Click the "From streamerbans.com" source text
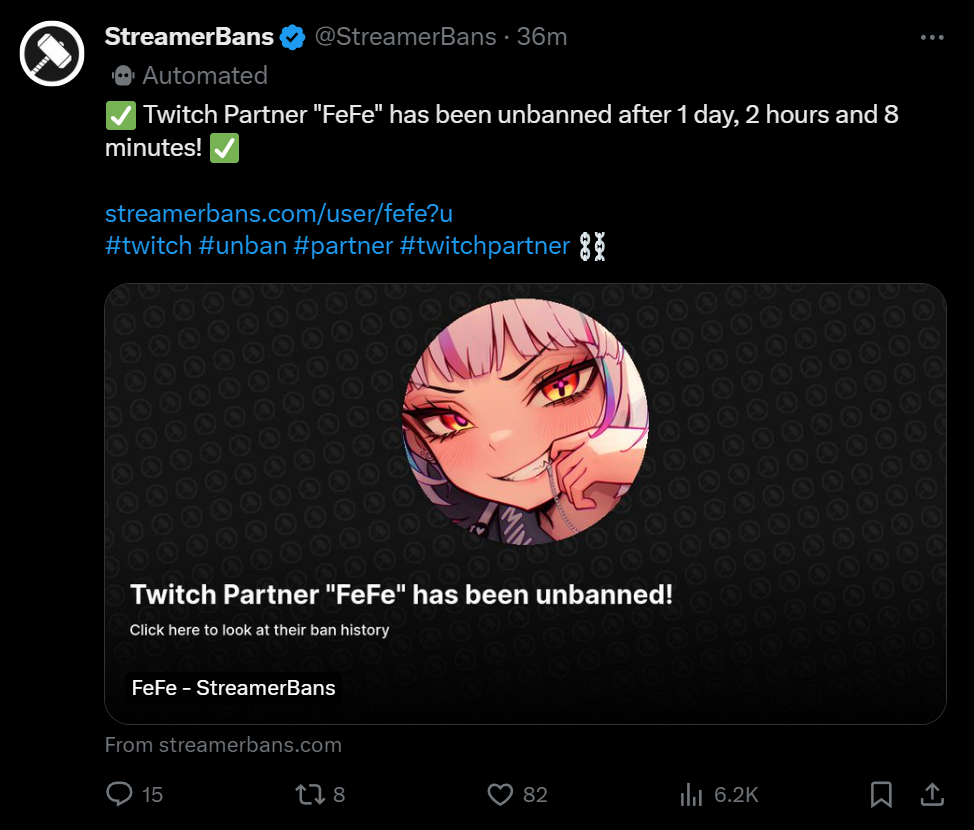This screenshot has height=830, width=974. click(223, 745)
